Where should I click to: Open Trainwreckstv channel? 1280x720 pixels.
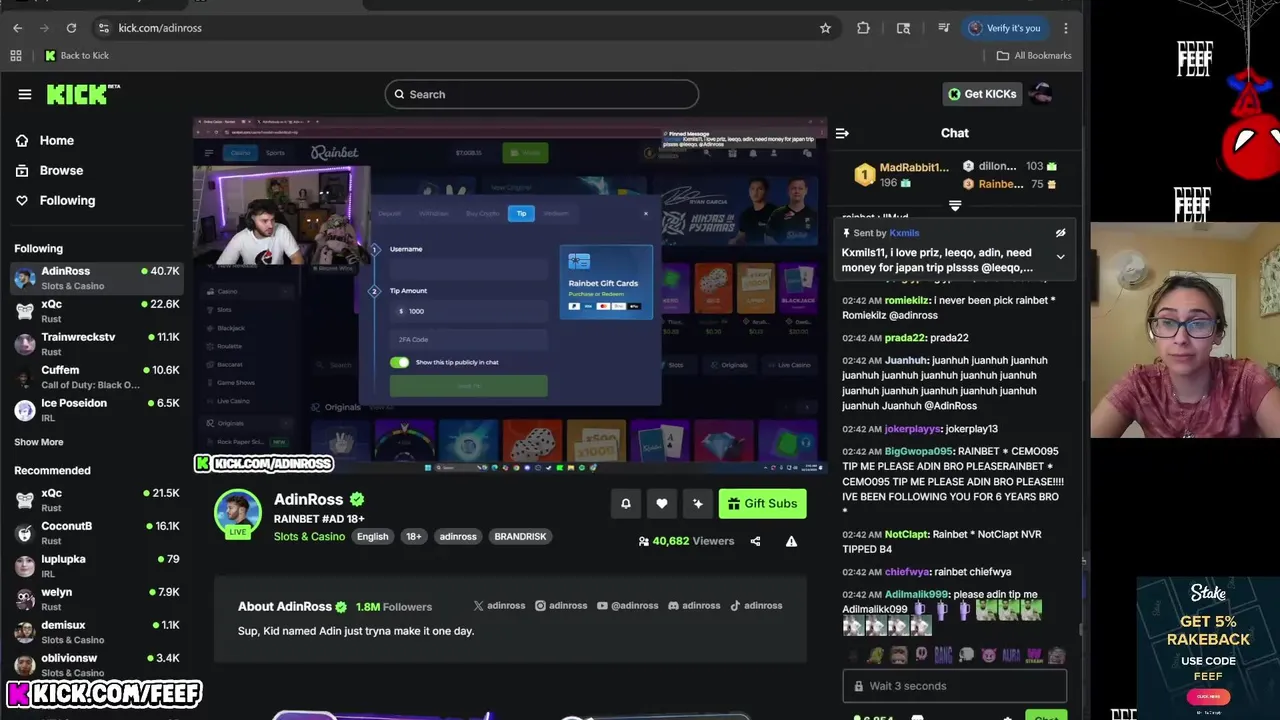pos(97,344)
